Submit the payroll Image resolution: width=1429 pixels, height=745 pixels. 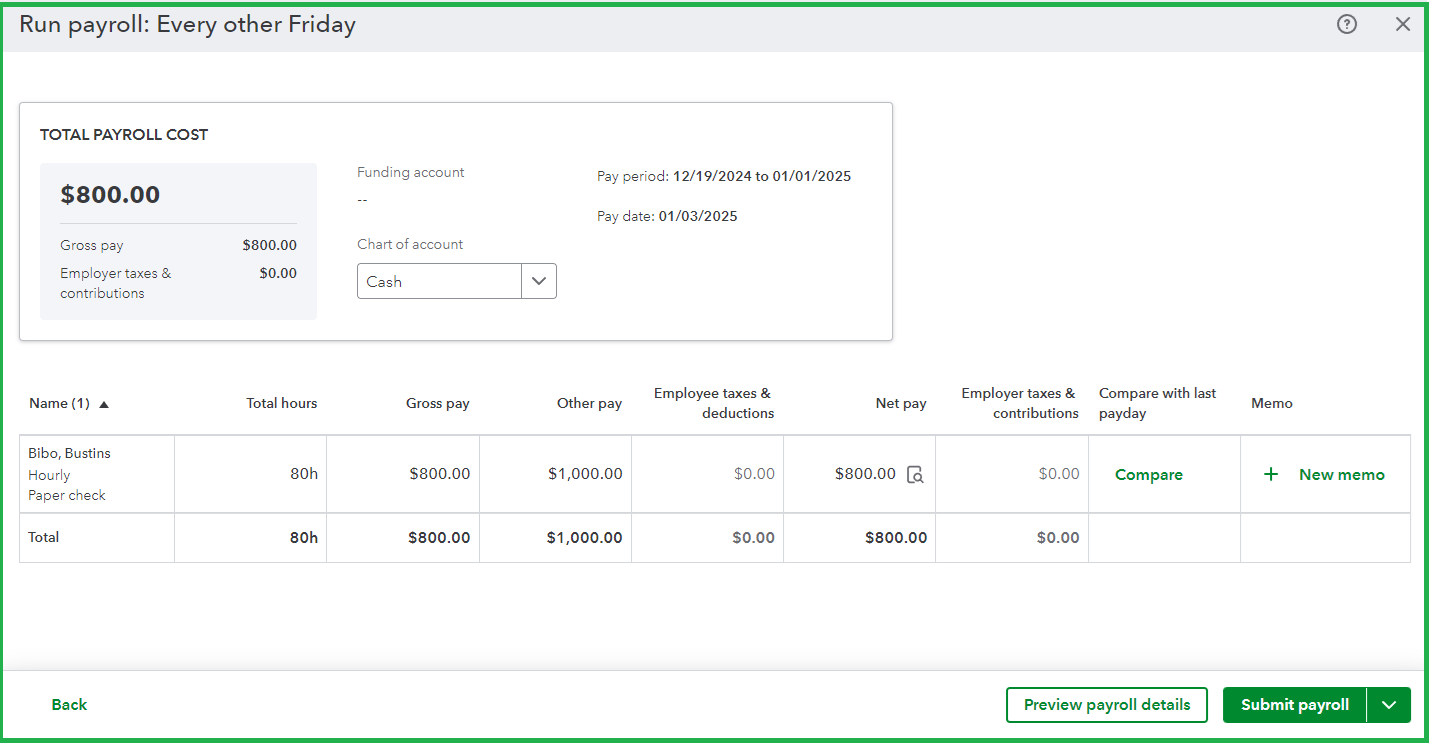coord(1295,705)
